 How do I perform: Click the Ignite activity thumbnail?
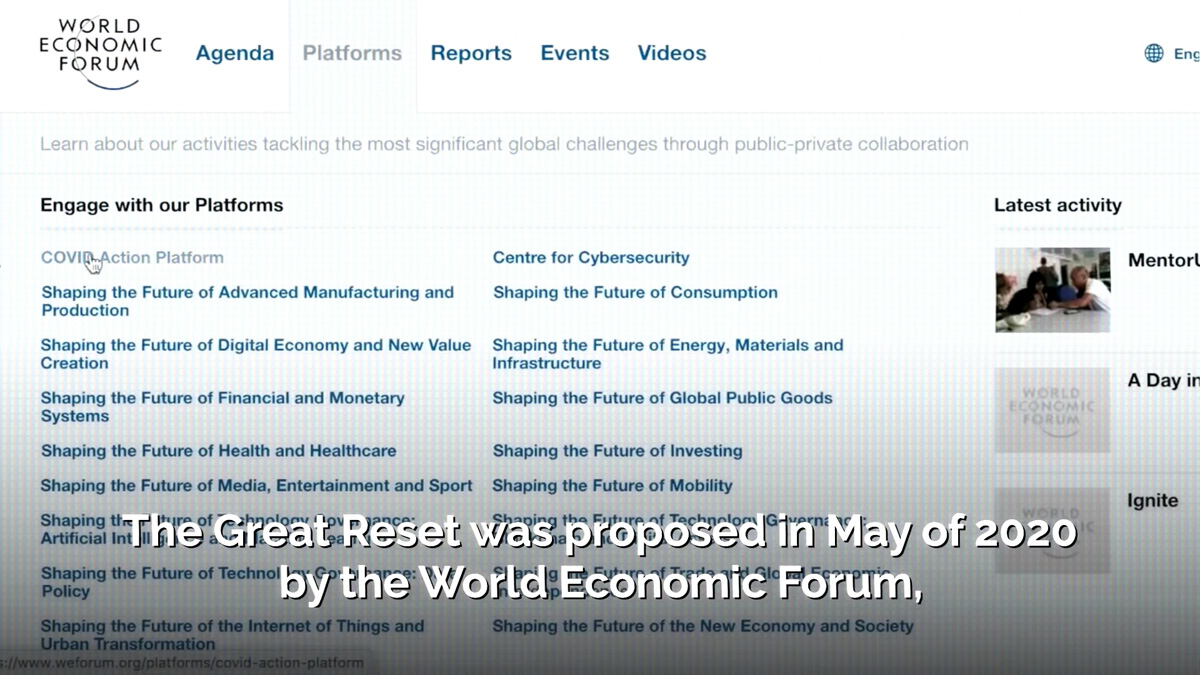(x=1052, y=530)
